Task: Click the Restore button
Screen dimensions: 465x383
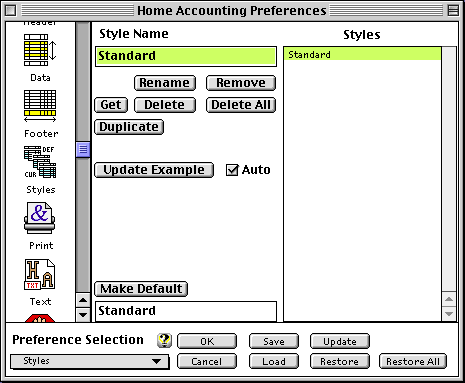Action: [x=340, y=361]
